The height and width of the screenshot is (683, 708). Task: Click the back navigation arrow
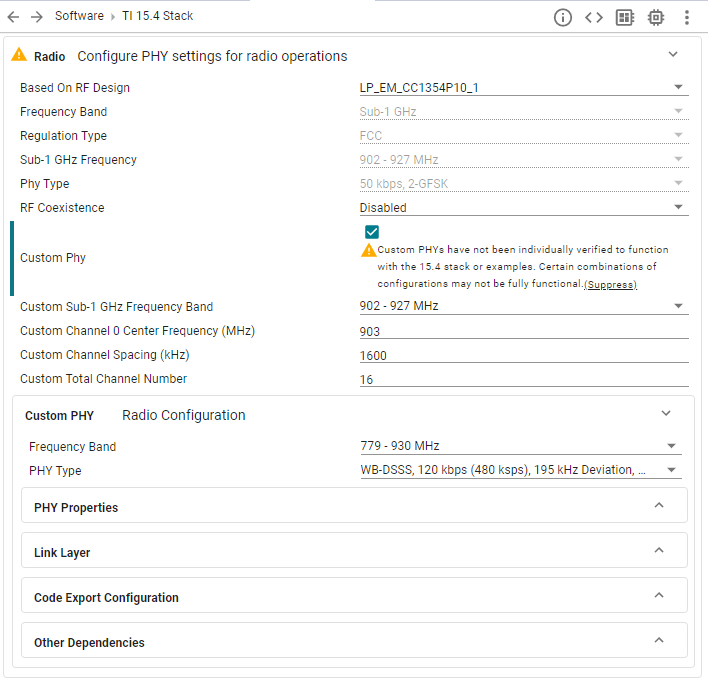pyautogui.click(x=13, y=16)
